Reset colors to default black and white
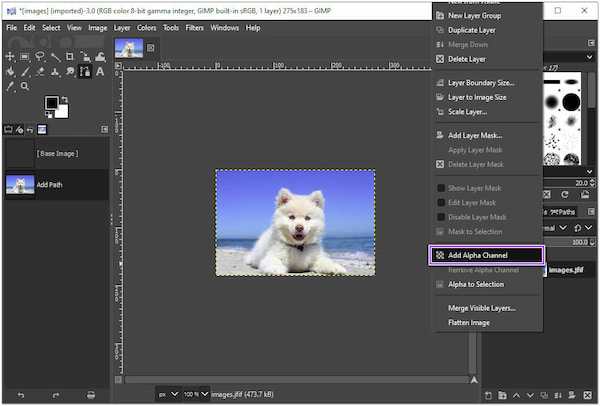The height and width of the screenshot is (406, 600). pyautogui.click(x=48, y=114)
